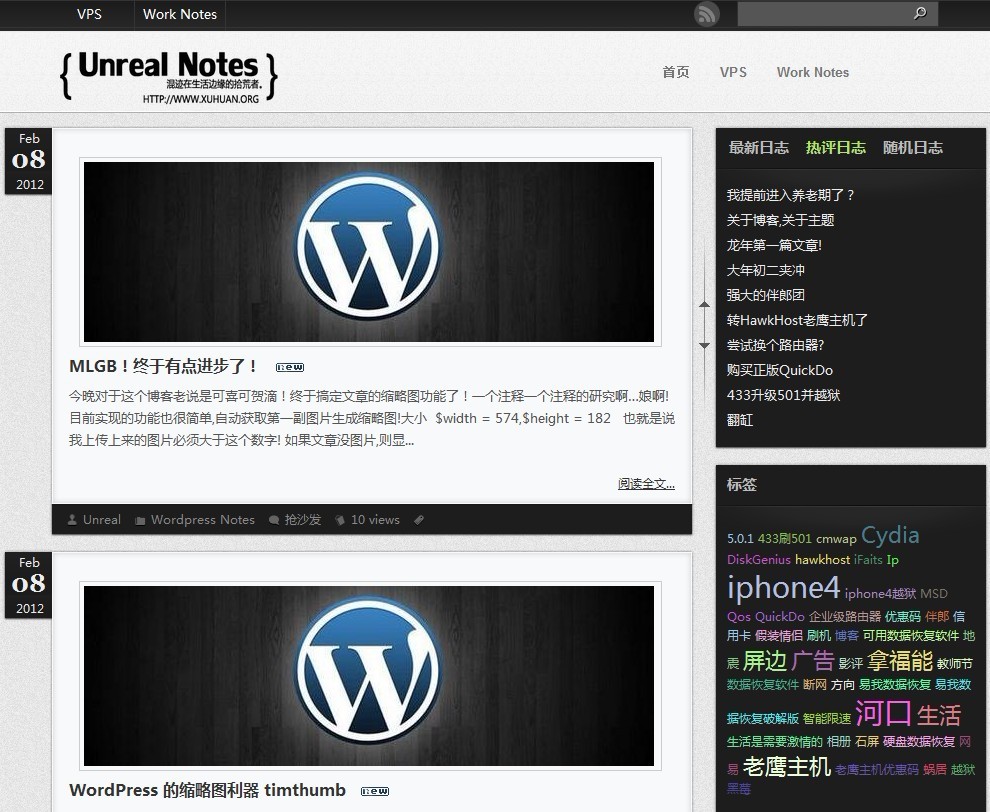Select the 教师节 tag

[x=955, y=664]
